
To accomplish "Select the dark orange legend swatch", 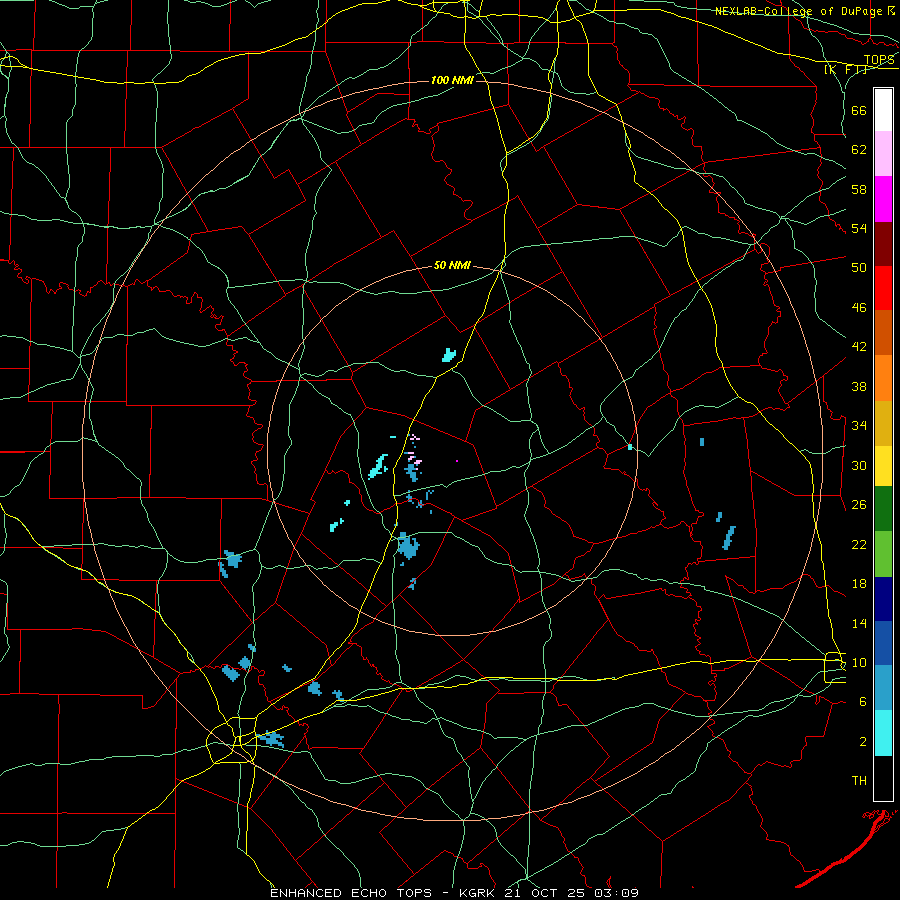I will (883, 332).
